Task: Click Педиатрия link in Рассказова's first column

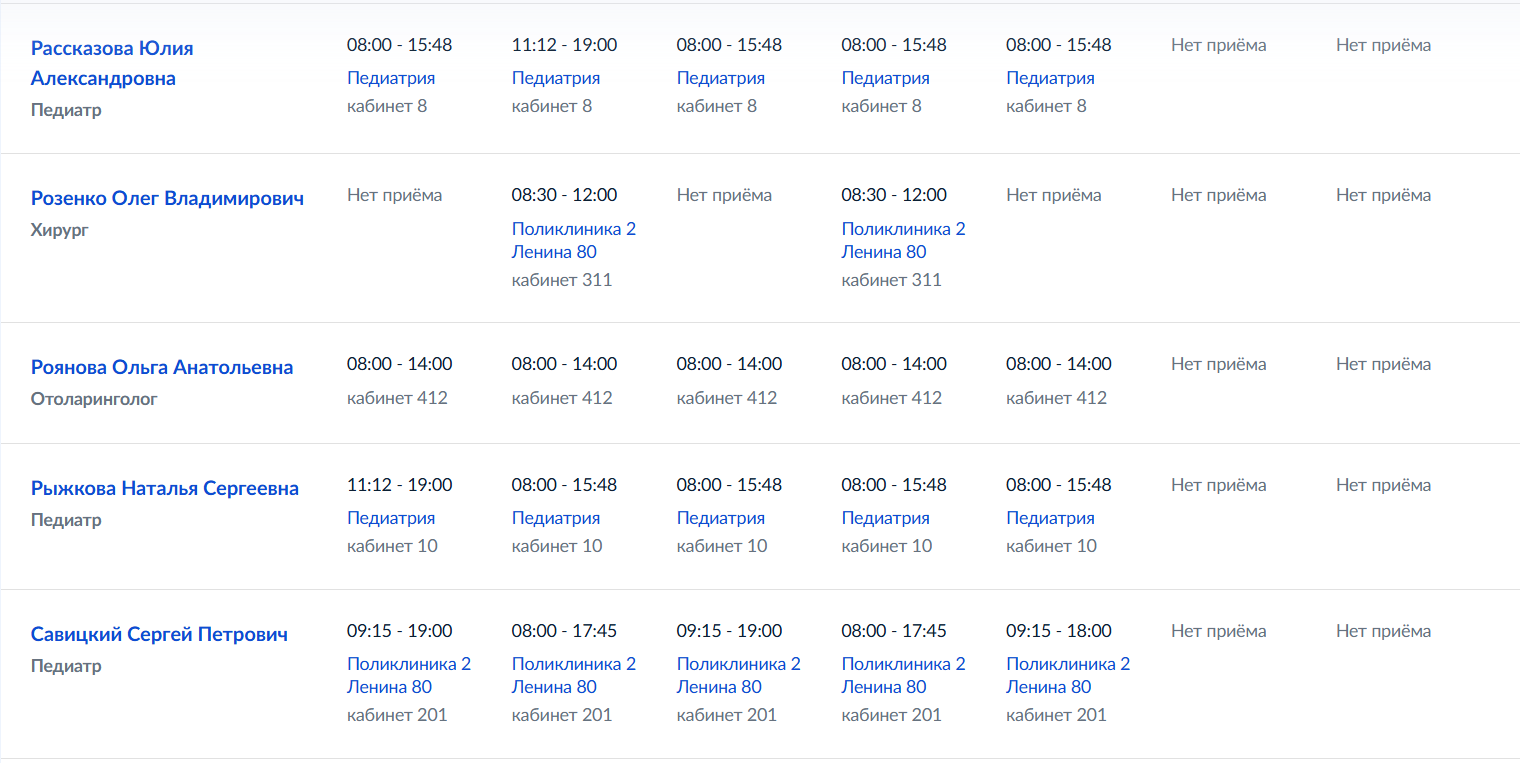Action: 391,78
